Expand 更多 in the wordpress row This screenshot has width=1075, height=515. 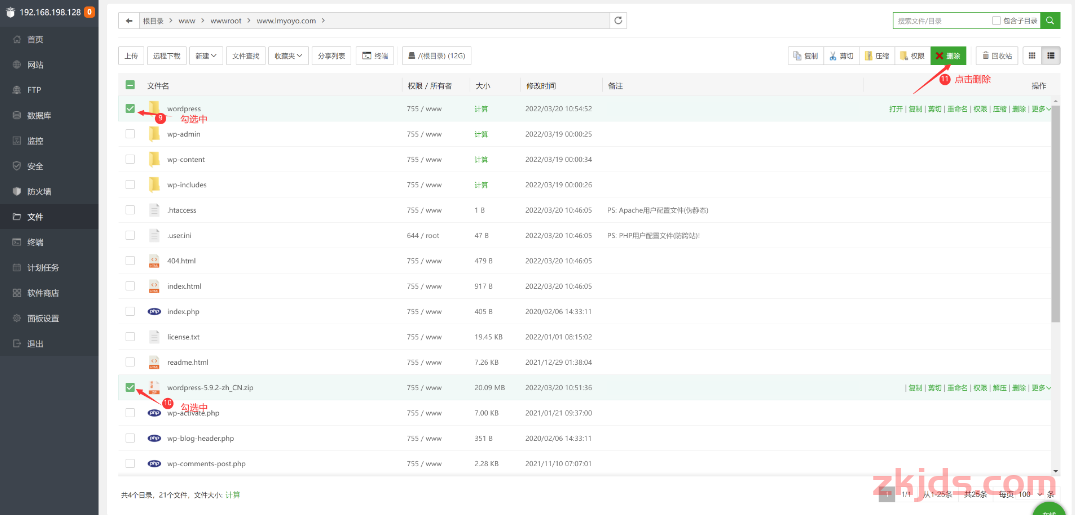(1041, 108)
